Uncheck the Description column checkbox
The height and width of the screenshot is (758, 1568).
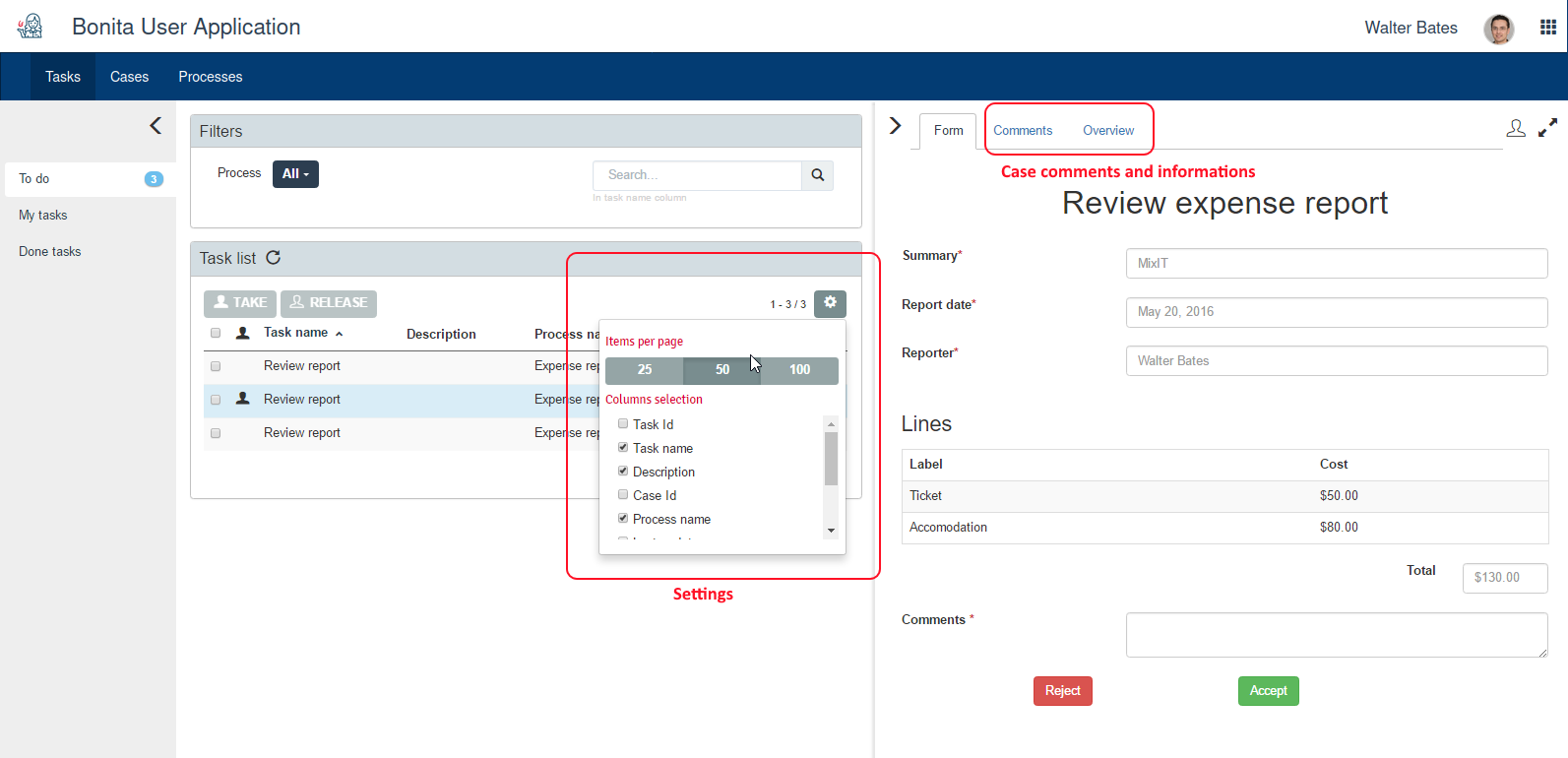[x=623, y=472]
